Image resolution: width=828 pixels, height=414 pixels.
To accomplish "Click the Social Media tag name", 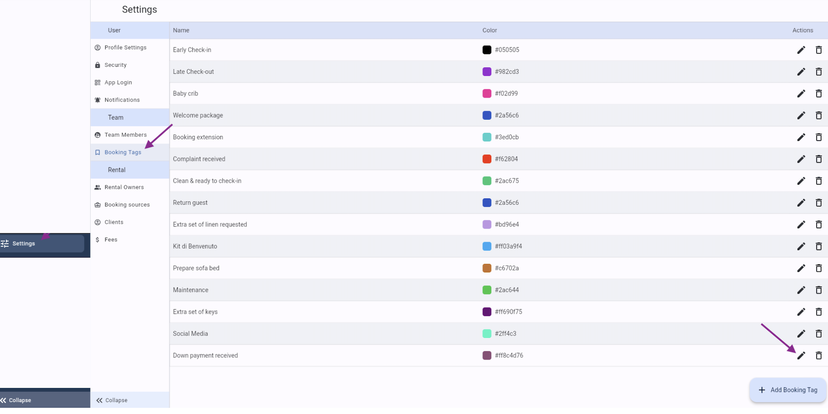I will click(x=190, y=334).
